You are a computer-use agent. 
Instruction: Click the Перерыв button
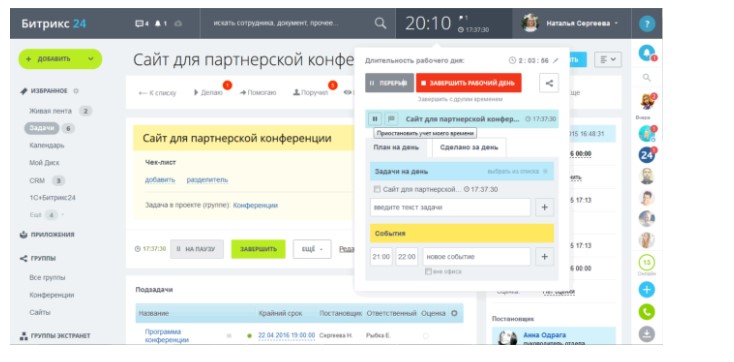point(389,83)
